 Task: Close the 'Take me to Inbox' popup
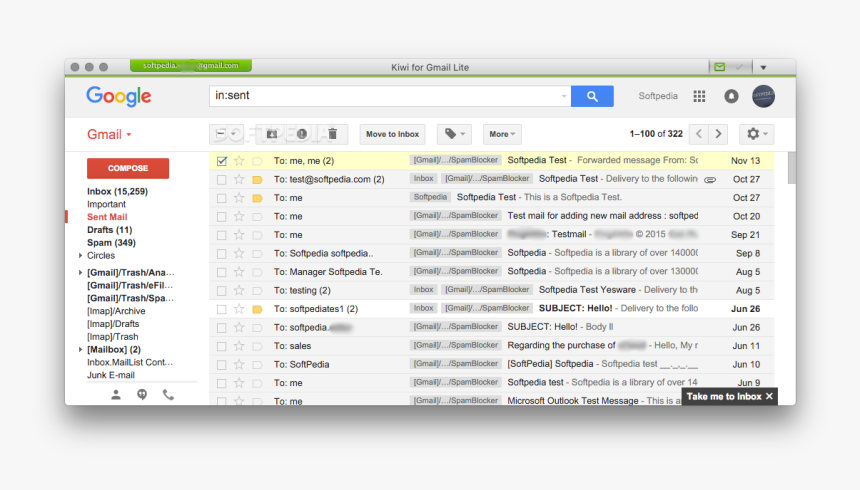[769, 396]
